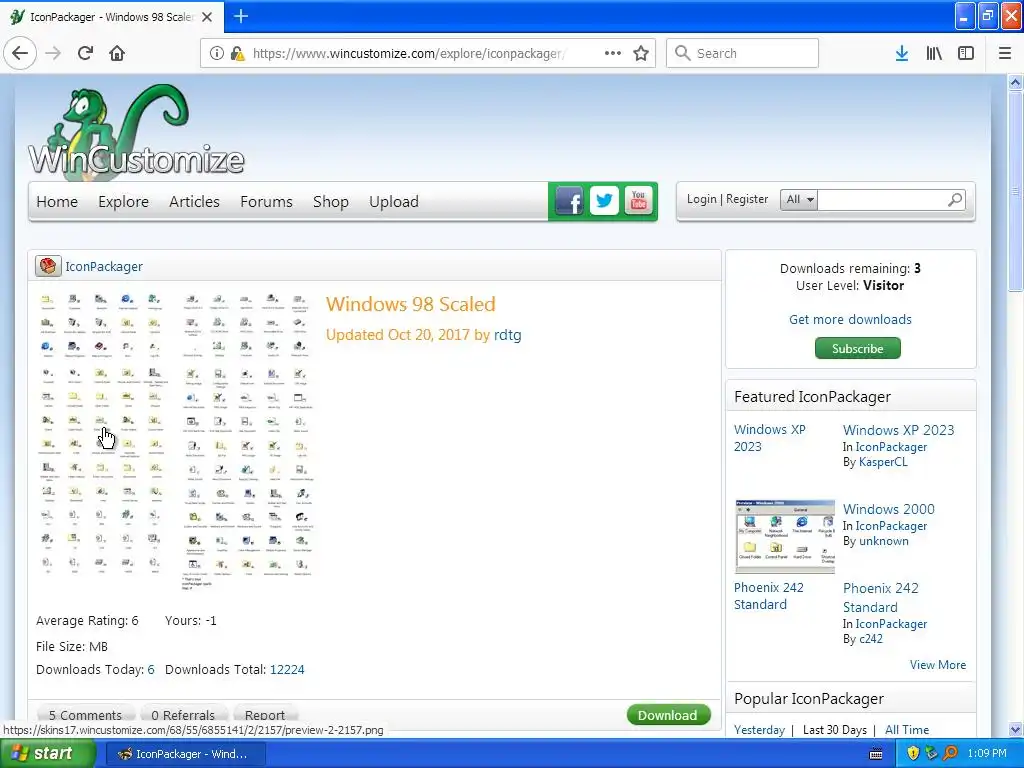Click the Register link
This screenshot has height=768, width=1024.
[x=747, y=199]
